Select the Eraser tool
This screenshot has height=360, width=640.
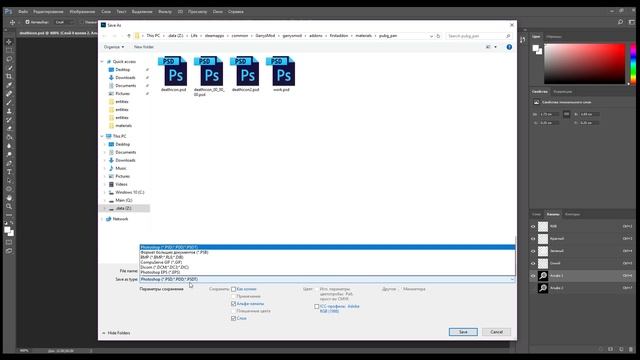[9, 128]
